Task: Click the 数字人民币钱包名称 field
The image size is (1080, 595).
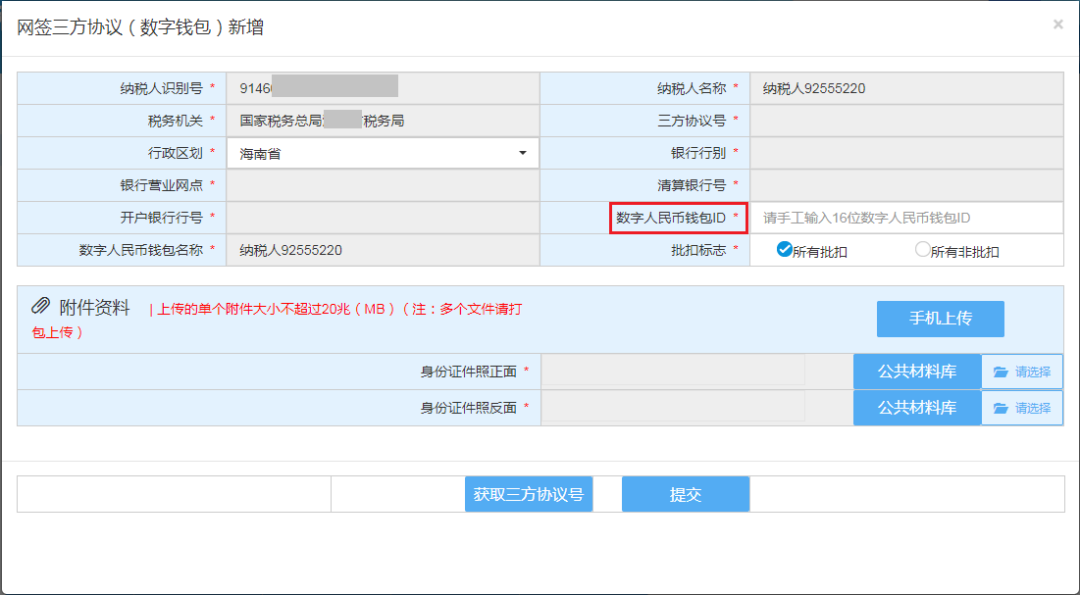Action: pyautogui.click(x=383, y=250)
